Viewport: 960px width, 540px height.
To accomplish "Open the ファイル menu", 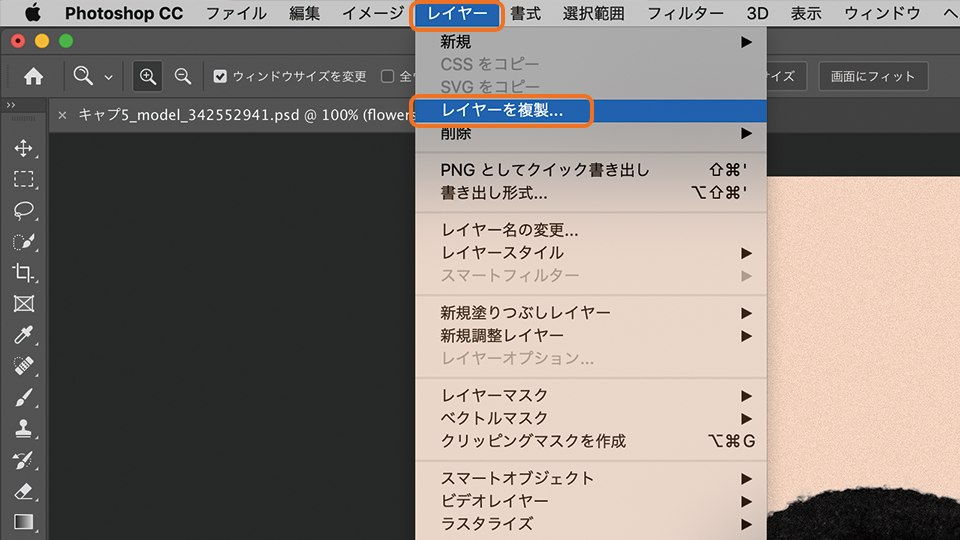I will tap(236, 13).
